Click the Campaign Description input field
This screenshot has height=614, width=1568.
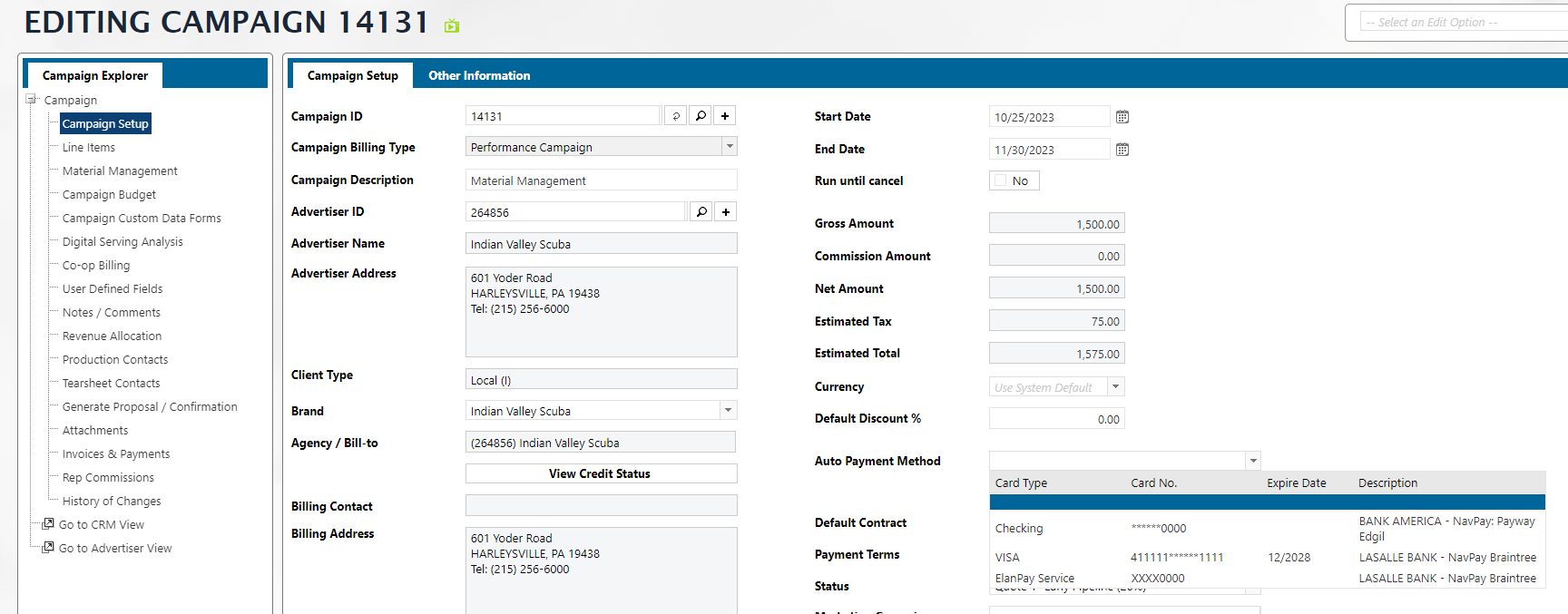(x=601, y=180)
